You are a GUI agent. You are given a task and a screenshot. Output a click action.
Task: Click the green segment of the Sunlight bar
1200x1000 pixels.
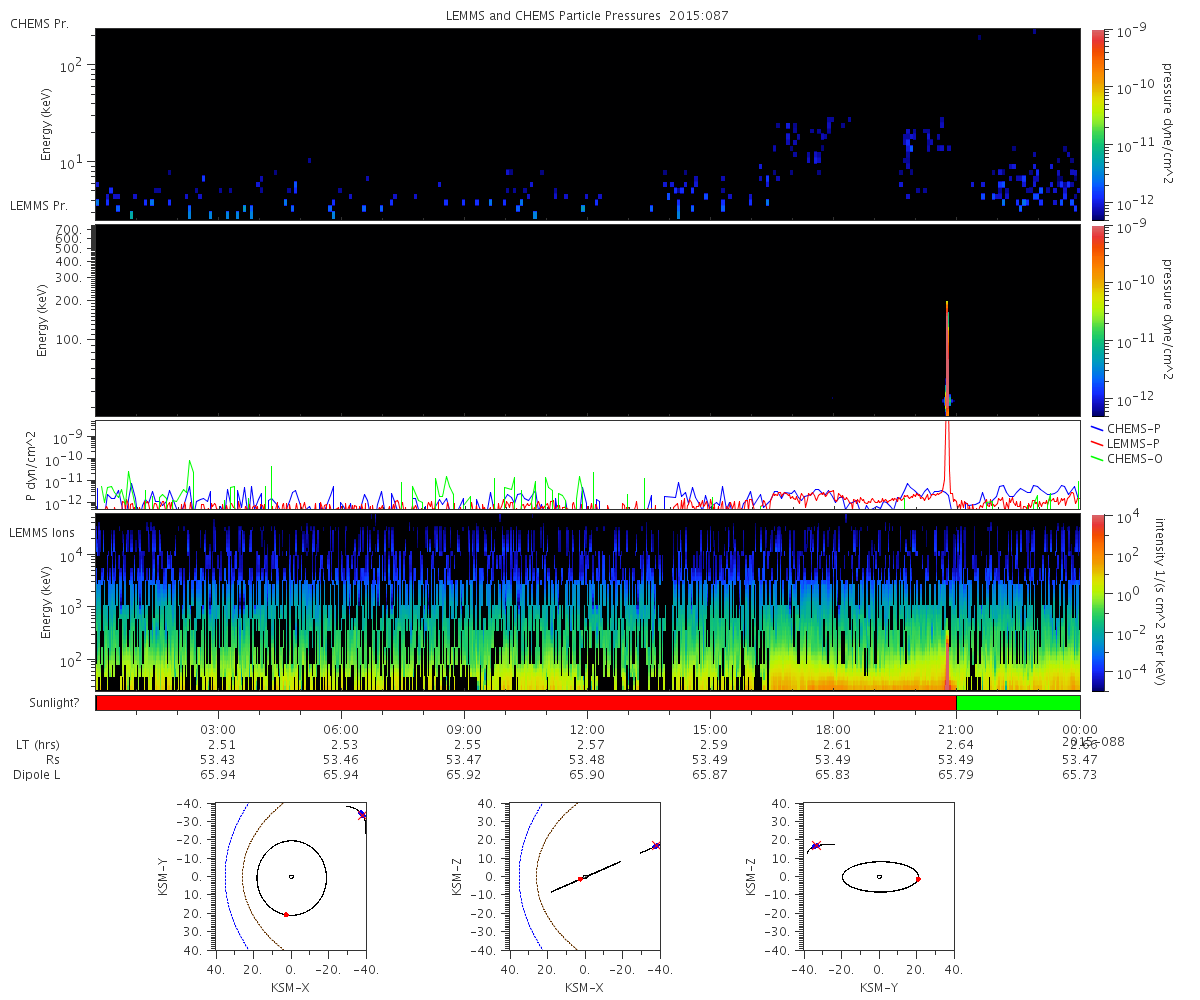click(x=1018, y=703)
